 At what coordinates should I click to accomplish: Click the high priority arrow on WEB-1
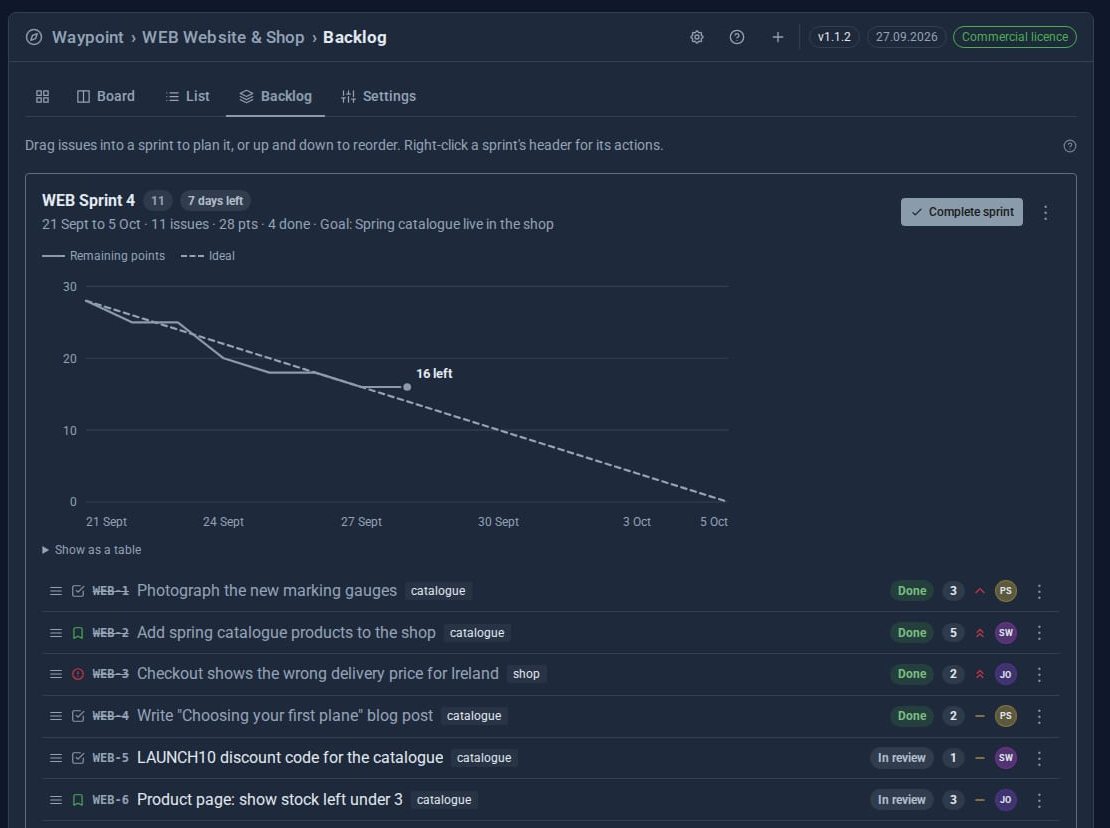980,591
